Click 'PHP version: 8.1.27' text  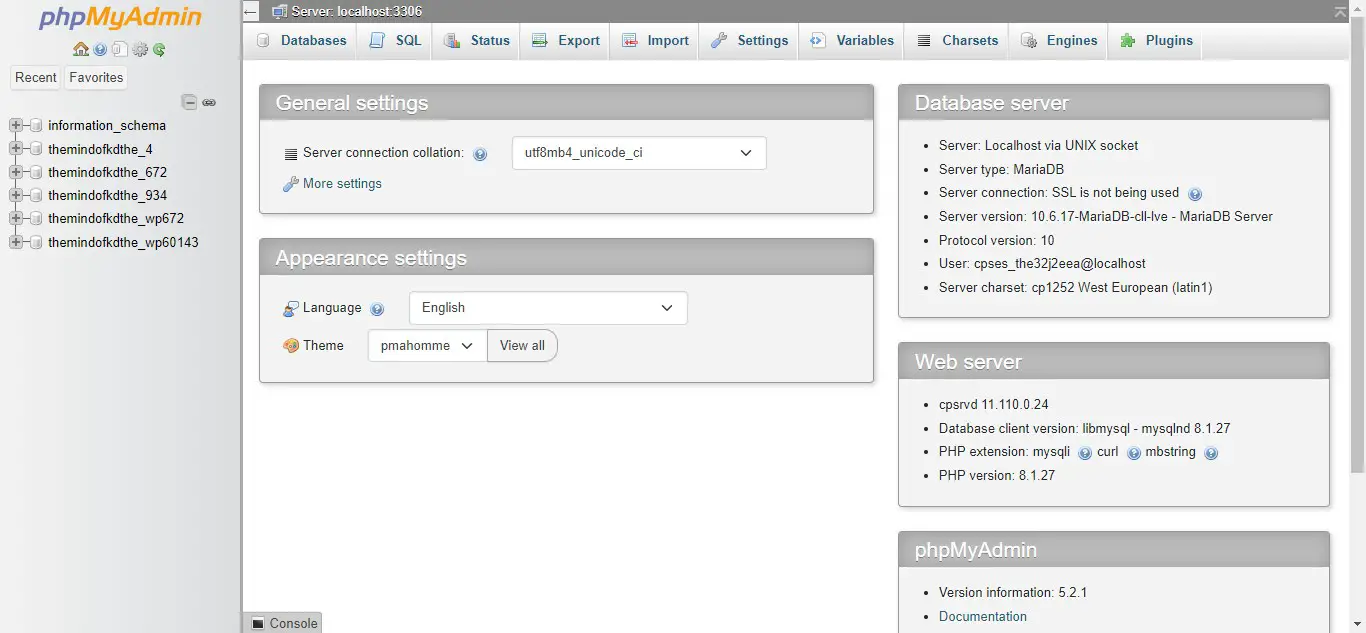coord(997,476)
